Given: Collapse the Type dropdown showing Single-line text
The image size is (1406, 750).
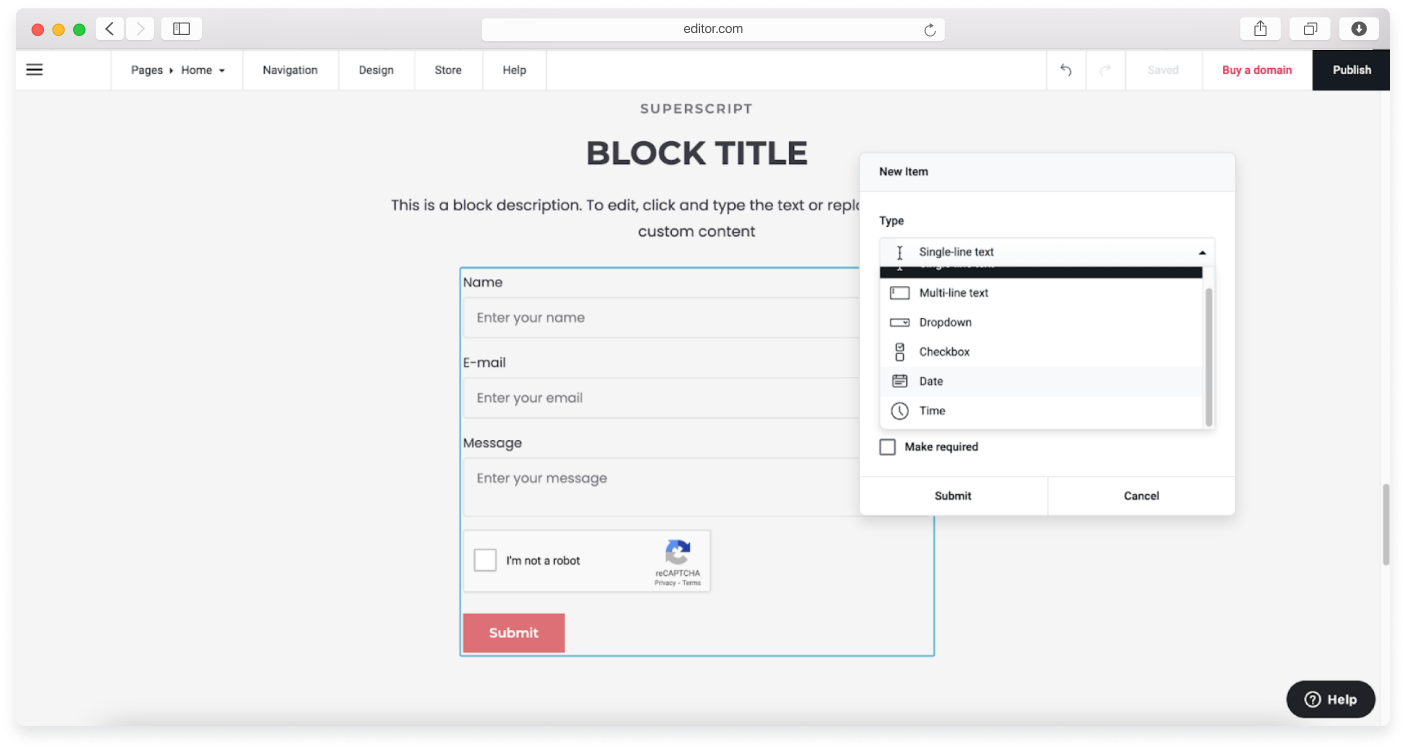Looking at the screenshot, I should tap(1047, 252).
